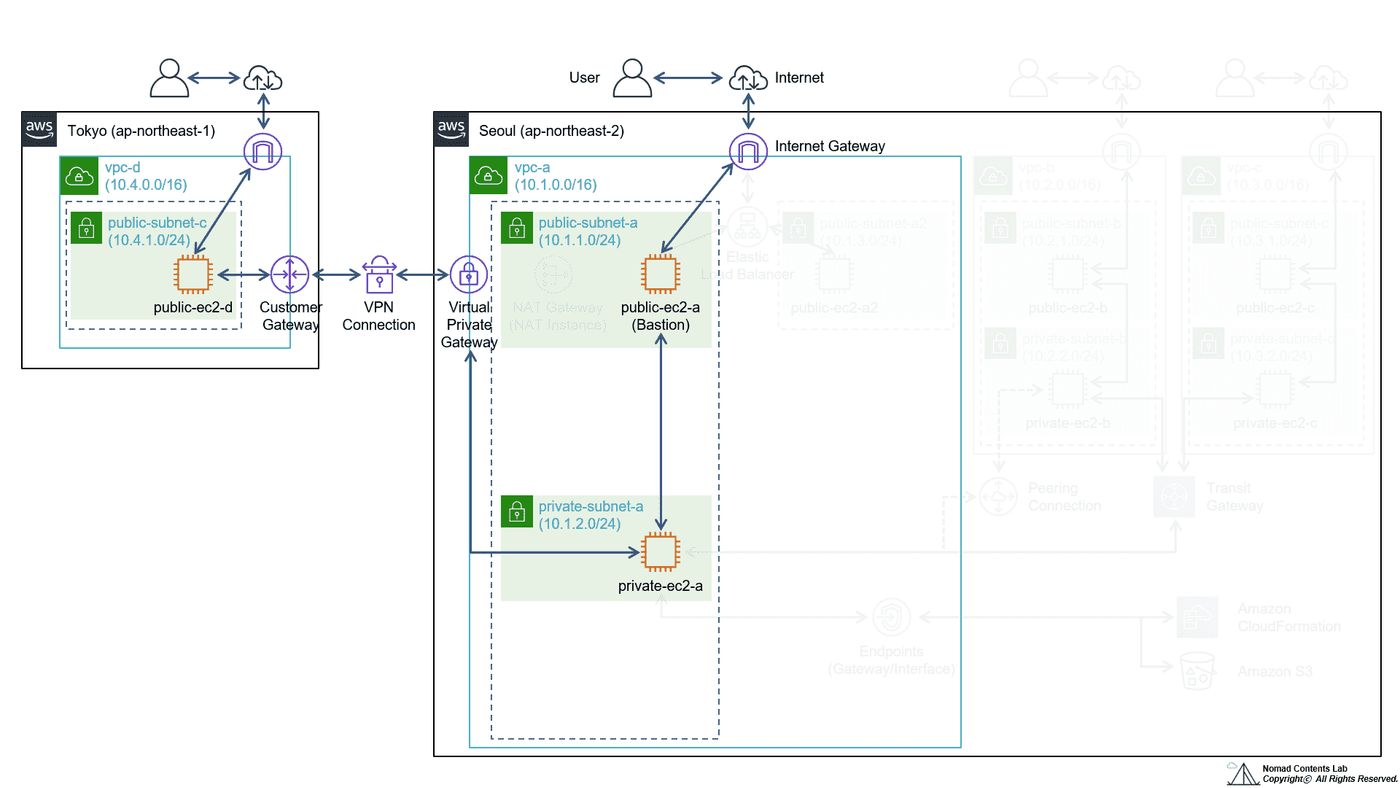This screenshot has height=788, width=1400.
Task: Select the internet gateway icon on vpc-d
Action: click(263, 152)
